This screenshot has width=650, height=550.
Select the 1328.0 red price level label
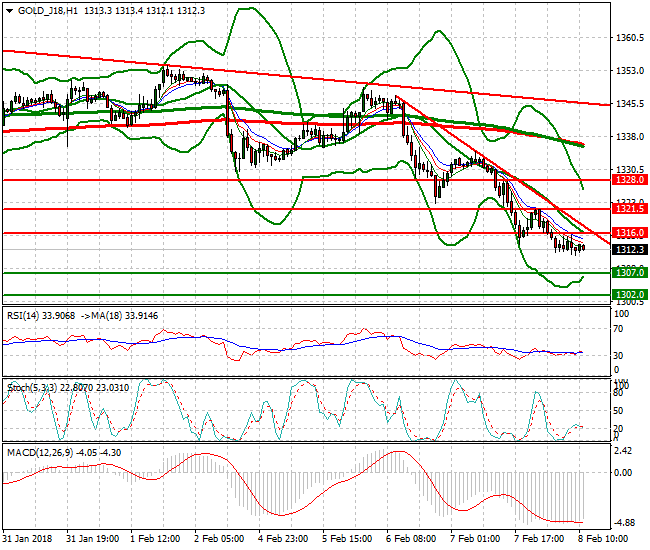tap(630, 180)
